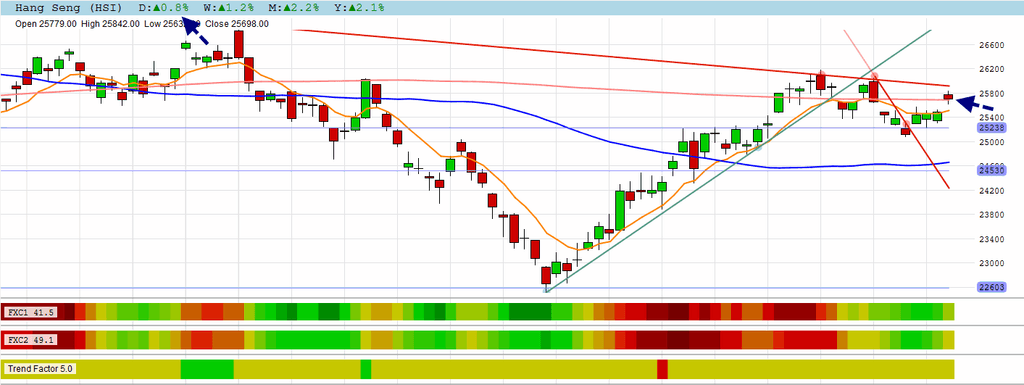The image size is (1024, 385).
Task: Select the daily change D: 0.8% indicator
Action: pyautogui.click(x=164, y=8)
